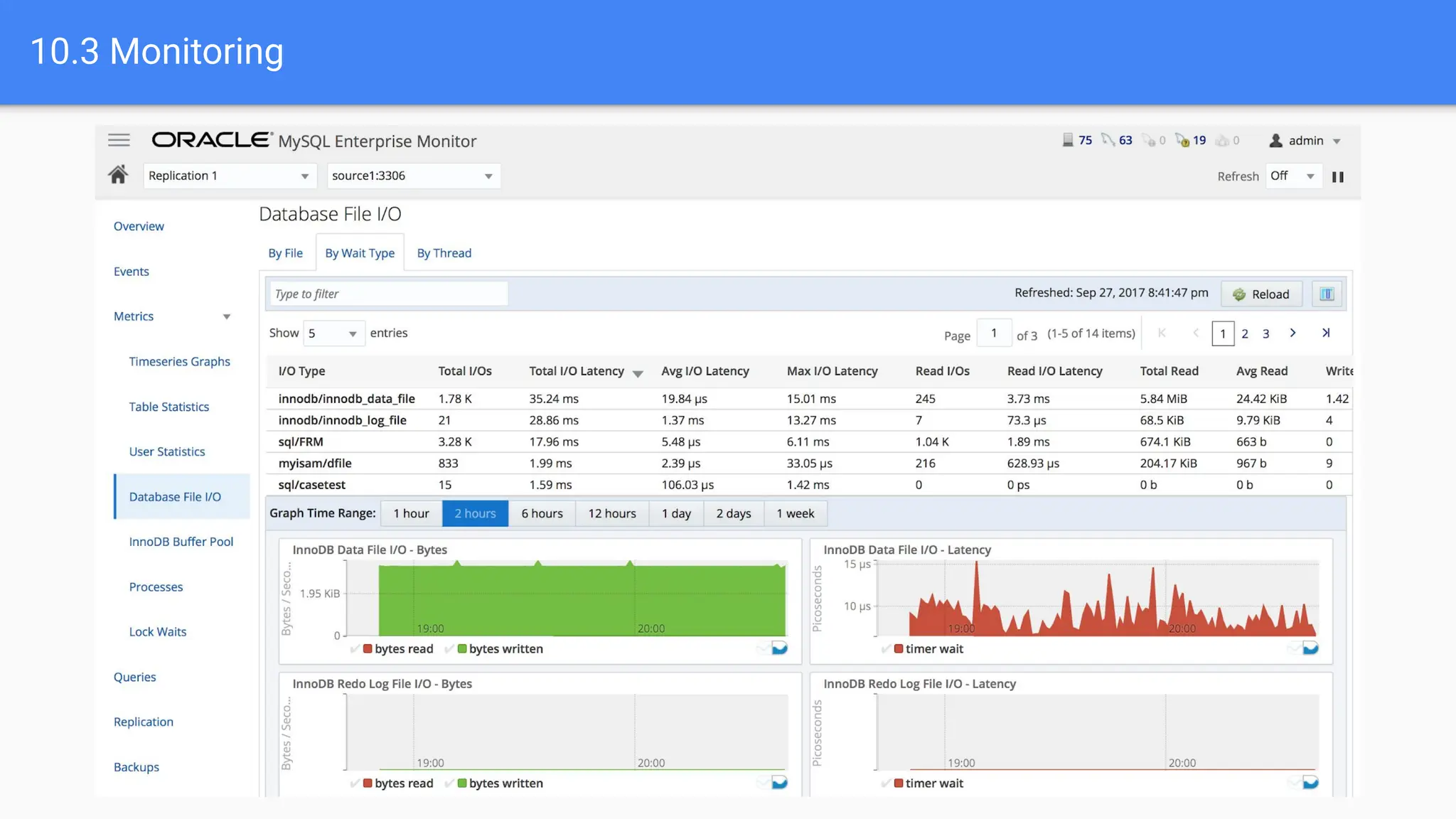
Task: Pause auto refresh with pause icon
Action: [1337, 176]
